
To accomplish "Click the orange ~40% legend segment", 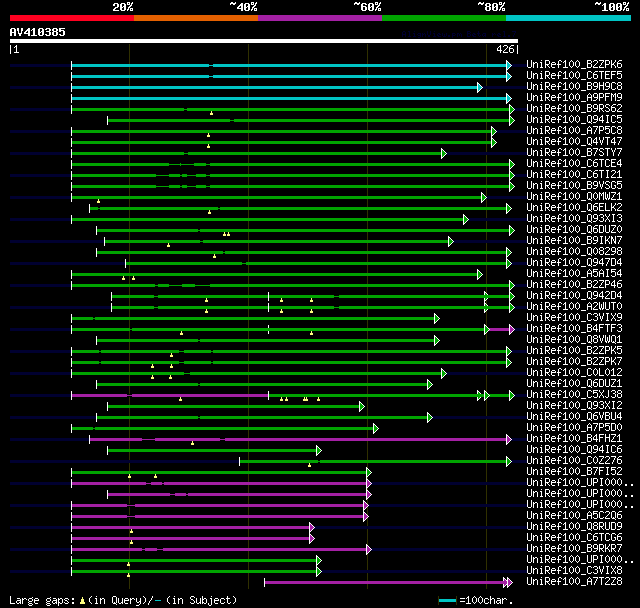I will point(196,18).
